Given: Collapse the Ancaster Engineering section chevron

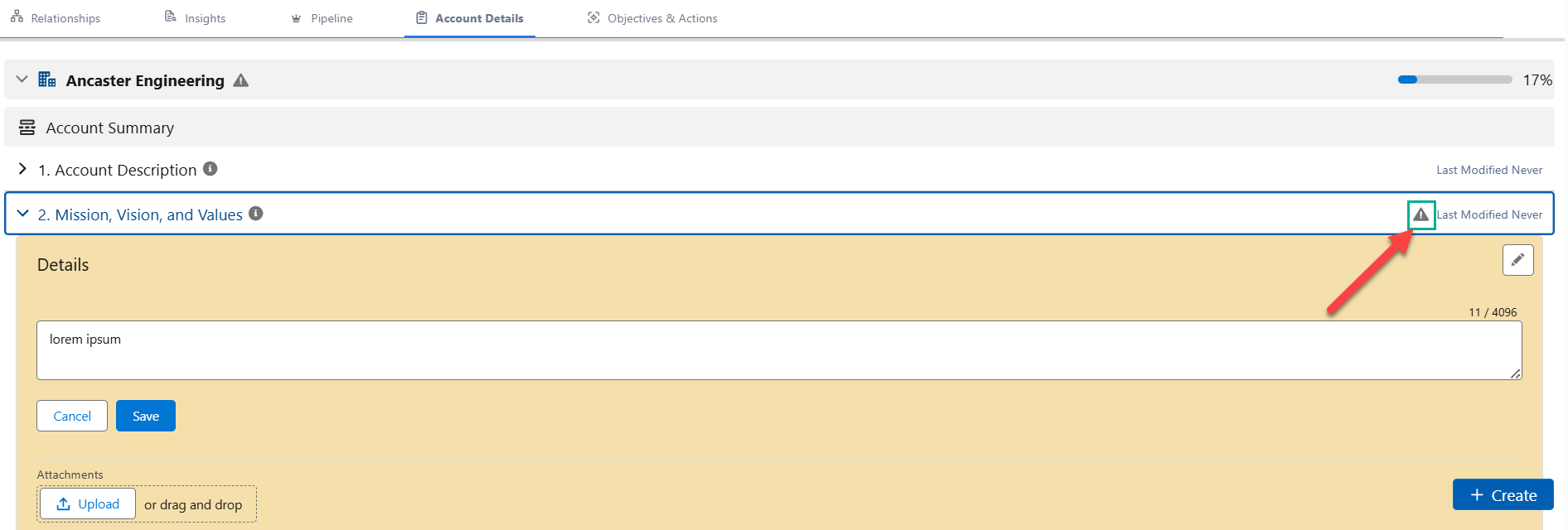Looking at the screenshot, I should [x=22, y=79].
